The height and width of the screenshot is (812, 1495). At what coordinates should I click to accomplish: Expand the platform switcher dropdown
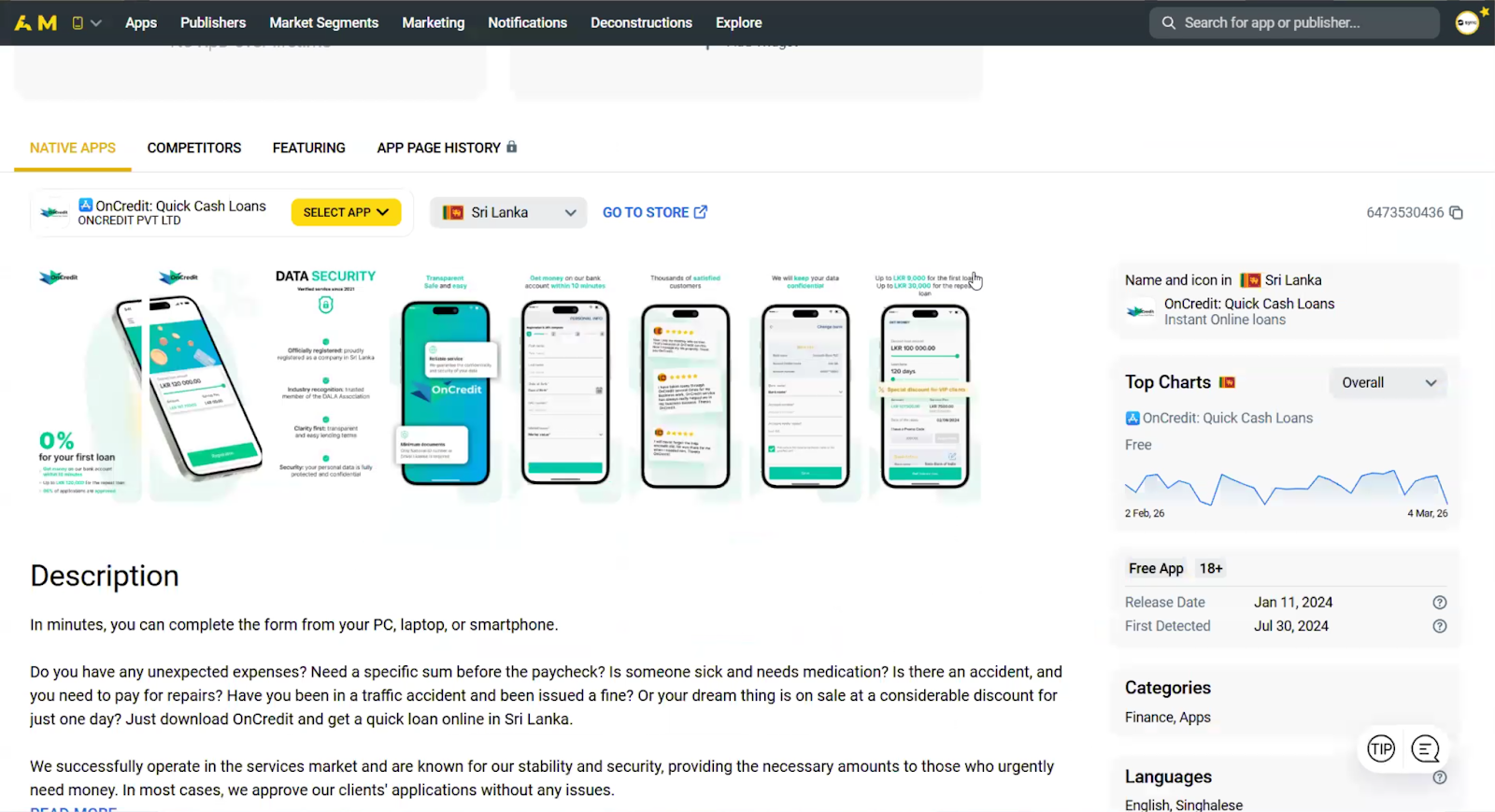click(86, 22)
